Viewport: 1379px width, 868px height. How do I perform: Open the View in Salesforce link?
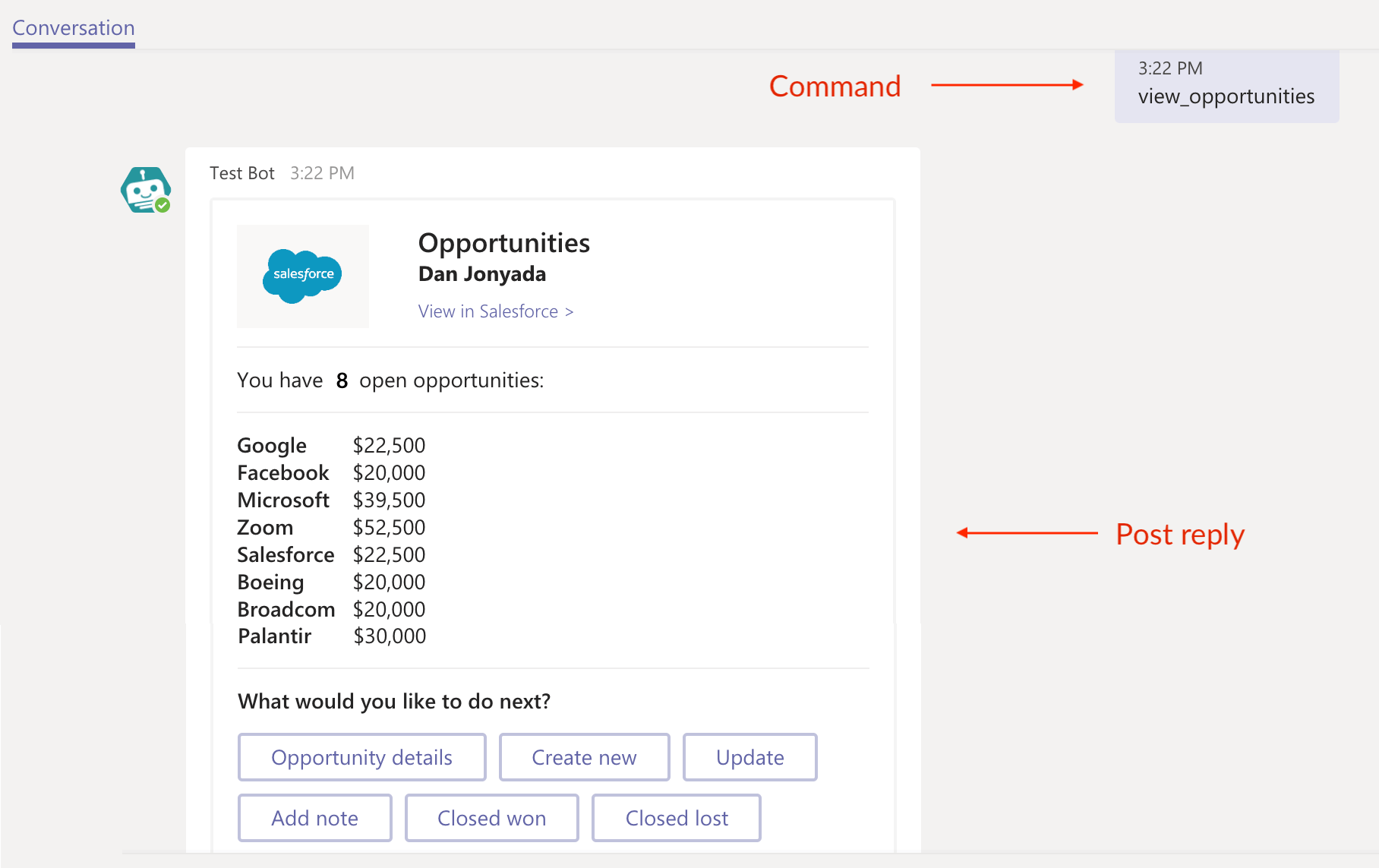pos(495,311)
